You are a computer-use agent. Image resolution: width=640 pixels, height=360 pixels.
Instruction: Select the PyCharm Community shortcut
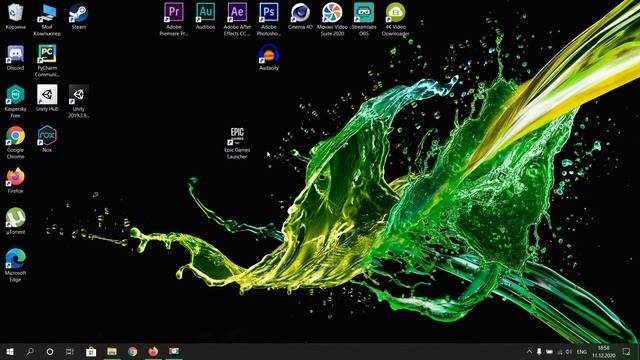[47, 61]
